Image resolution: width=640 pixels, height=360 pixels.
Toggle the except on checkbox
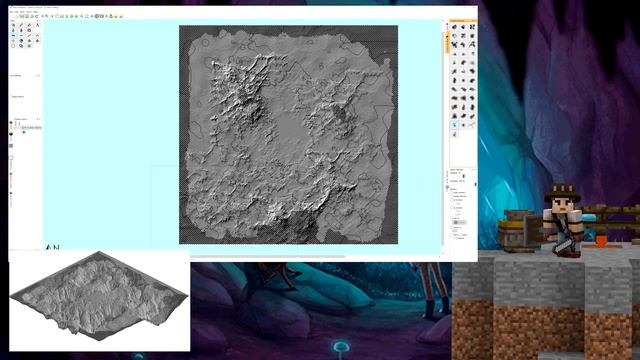451,227
